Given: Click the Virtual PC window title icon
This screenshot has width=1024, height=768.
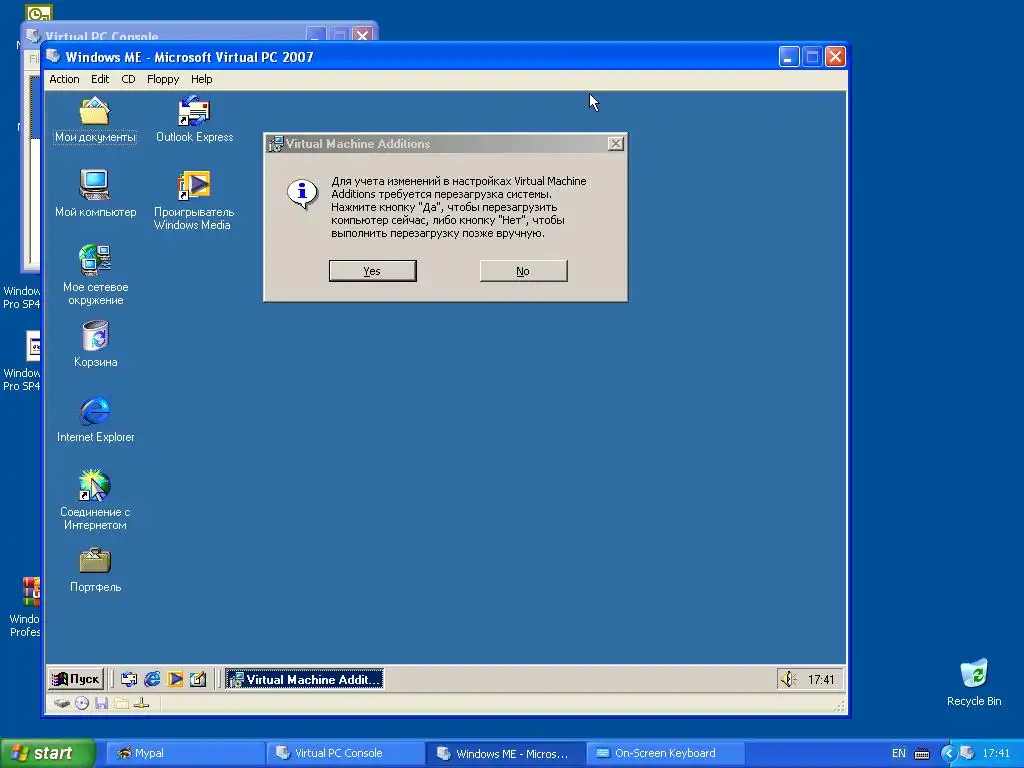Looking at the screenshot, I should 54,57.
